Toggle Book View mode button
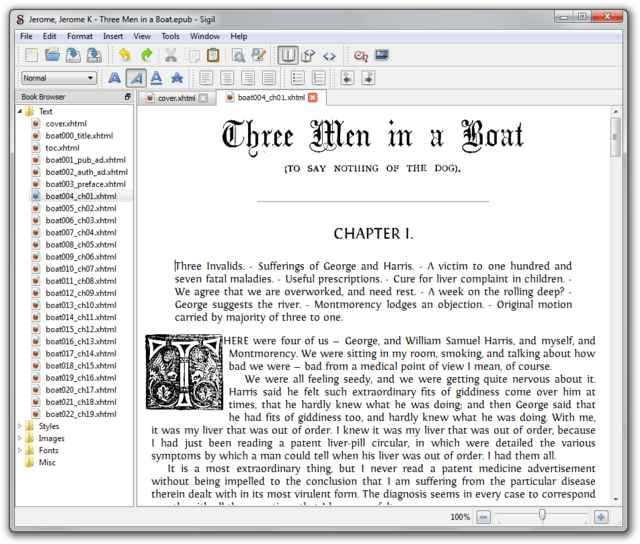640x544 pixels. (288, 55)
